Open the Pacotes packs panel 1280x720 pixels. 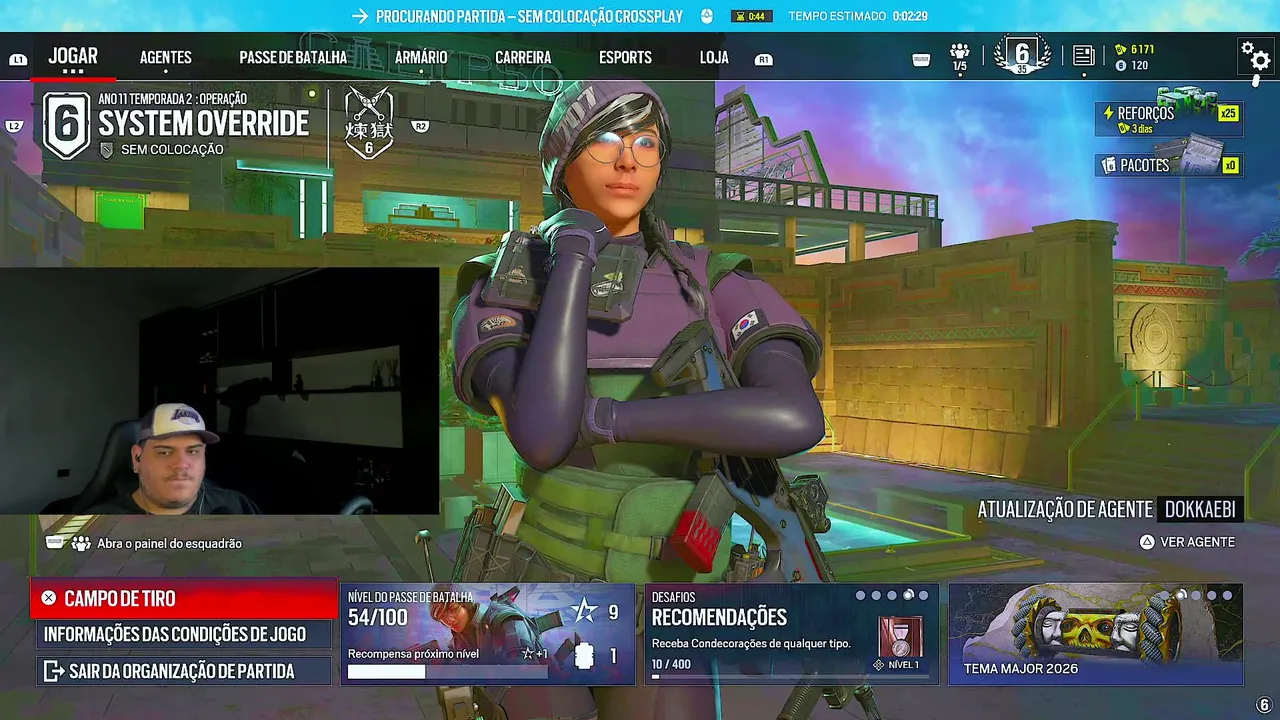pos(1168,165)
